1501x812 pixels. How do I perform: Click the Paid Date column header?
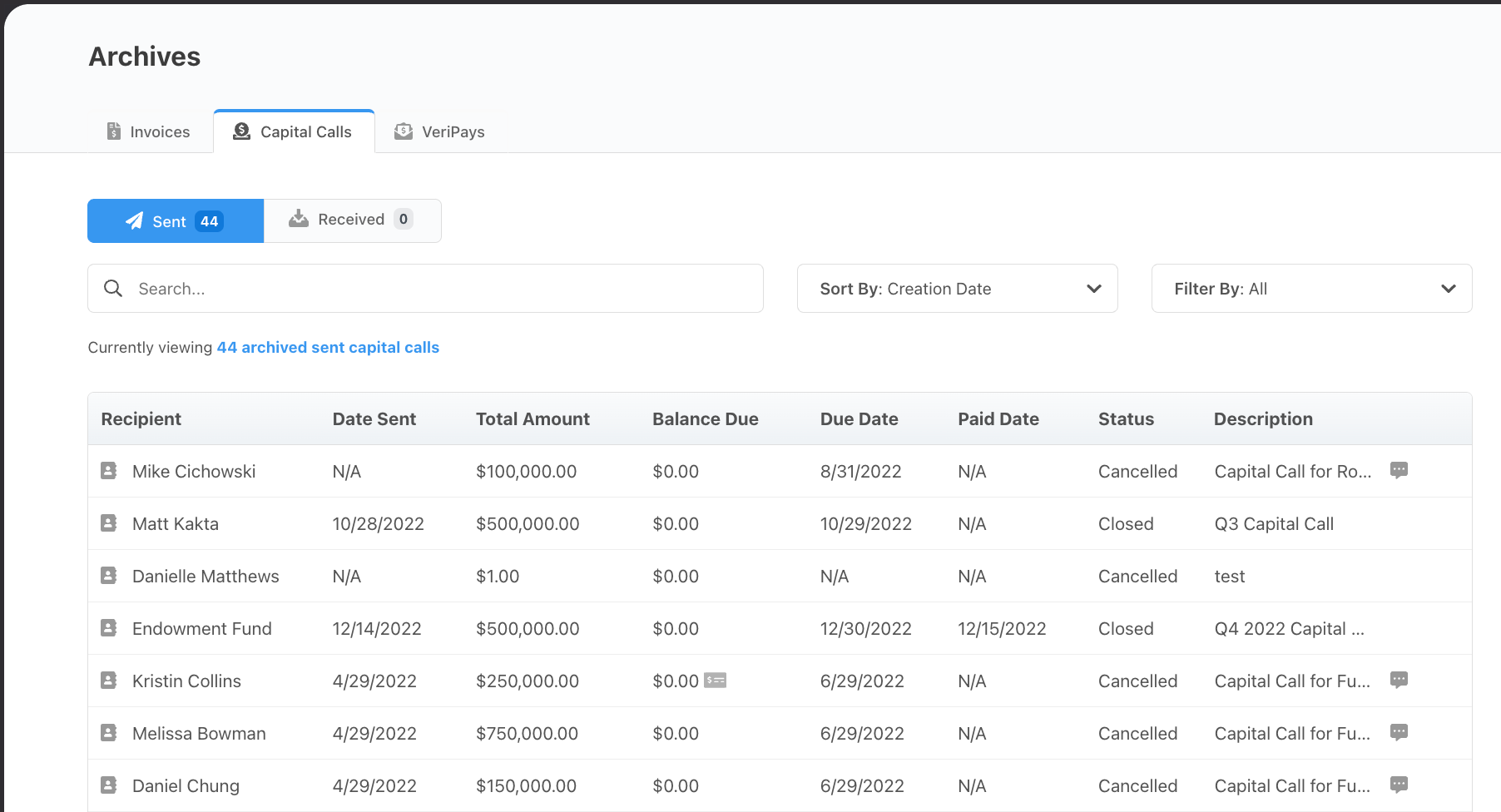(x=998, y=418)
